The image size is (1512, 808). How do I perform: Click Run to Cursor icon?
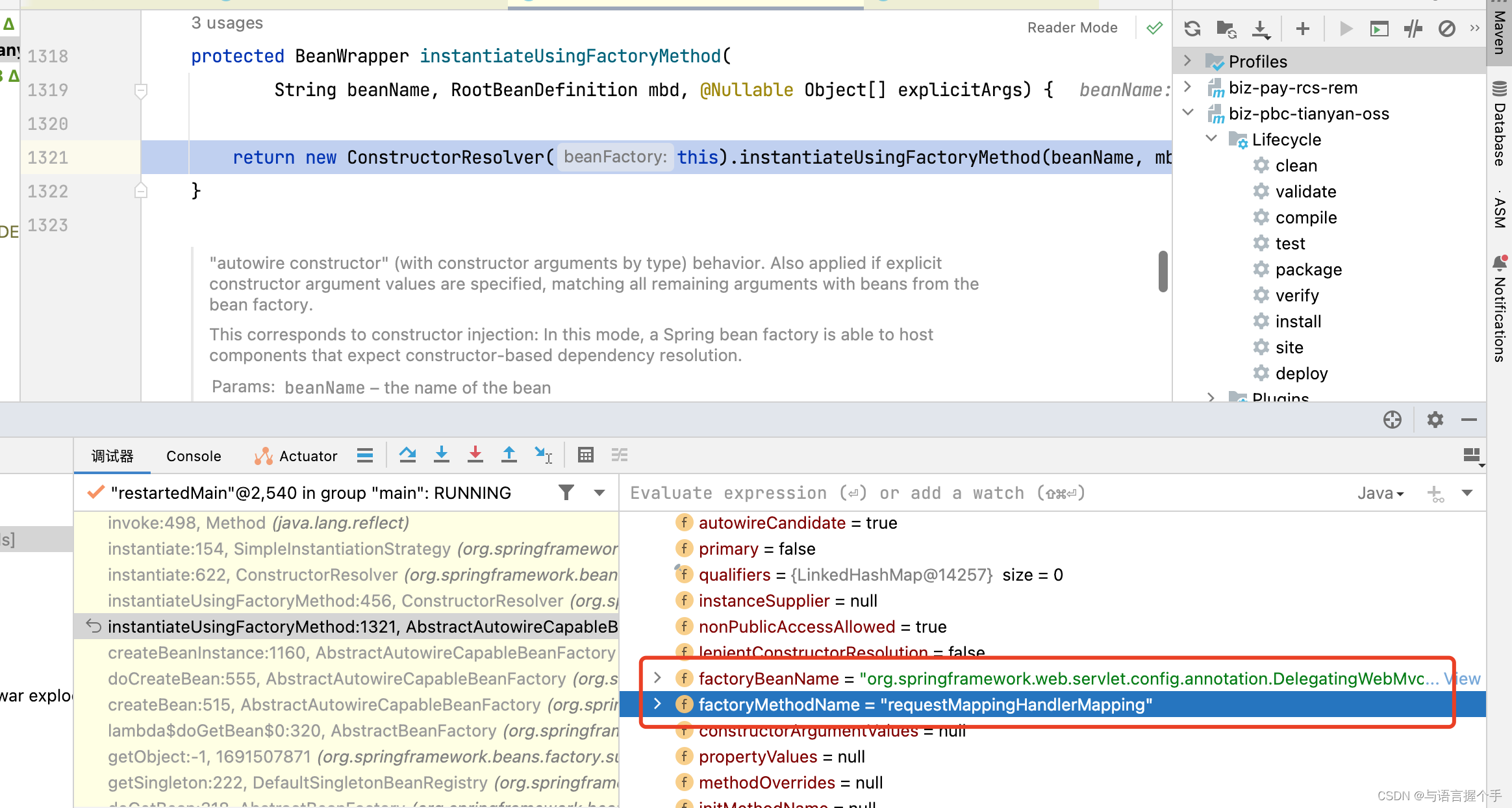(543, 455)
